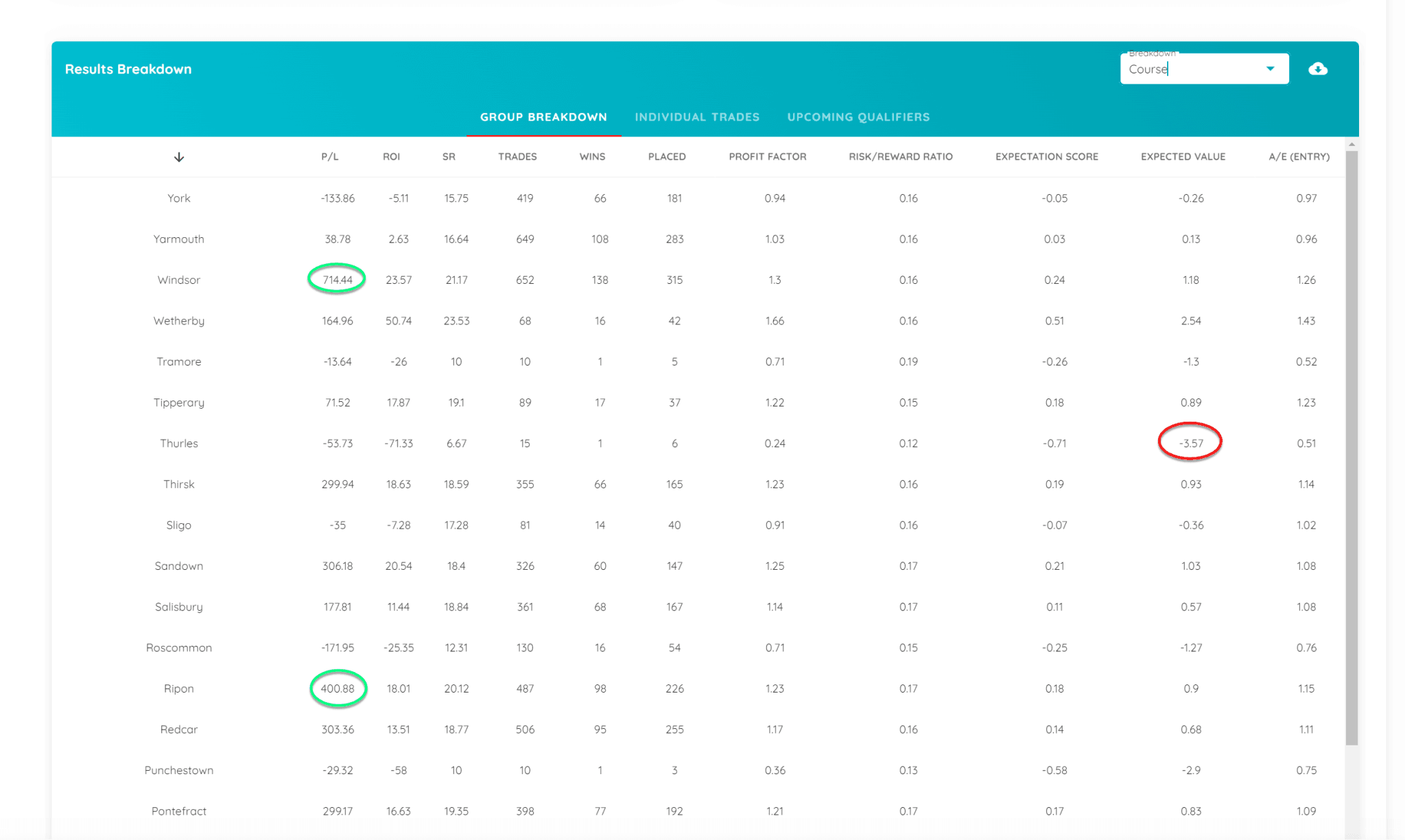Screen dimensions: 1405x840
Task: Click the Risk/Reward Ratio header
Action: [900, 156]
